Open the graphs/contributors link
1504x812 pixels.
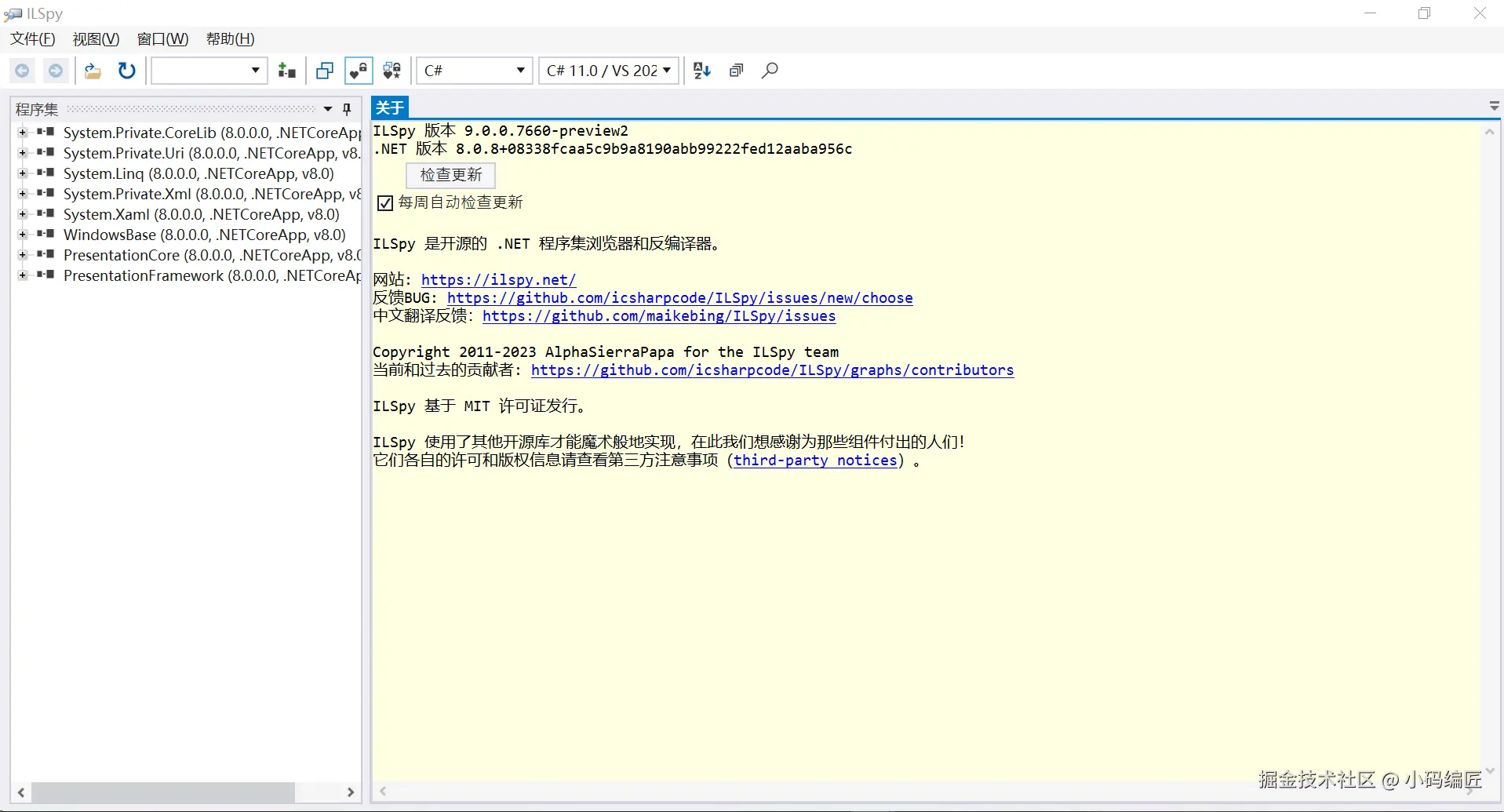pos(773,370)
